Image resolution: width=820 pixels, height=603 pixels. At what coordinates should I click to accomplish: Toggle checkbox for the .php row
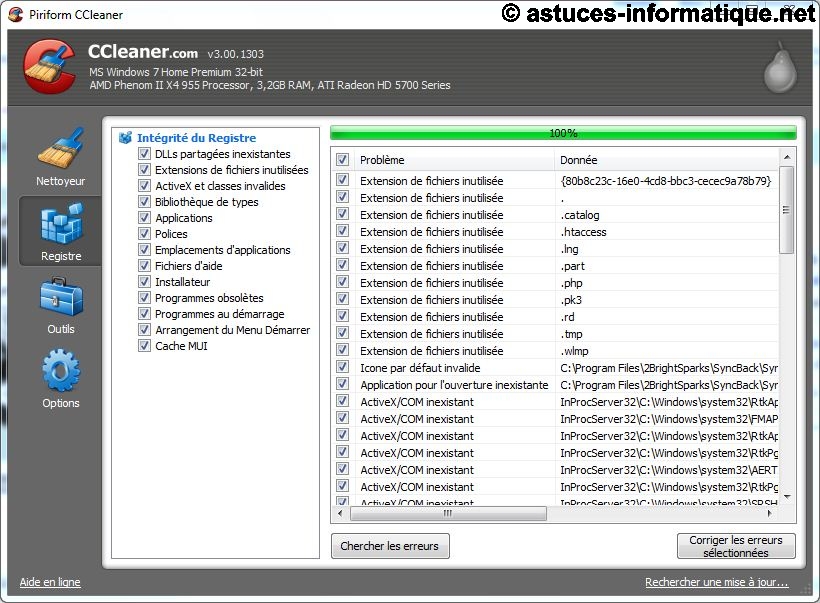point(343,282)
